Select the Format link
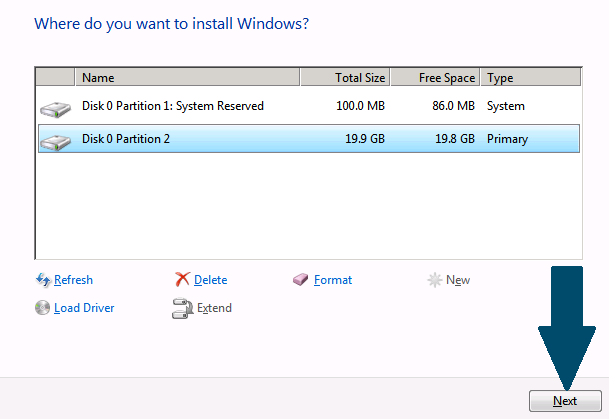Image resolution: width=609 pixels, height=419 pixels. (333, 280)
